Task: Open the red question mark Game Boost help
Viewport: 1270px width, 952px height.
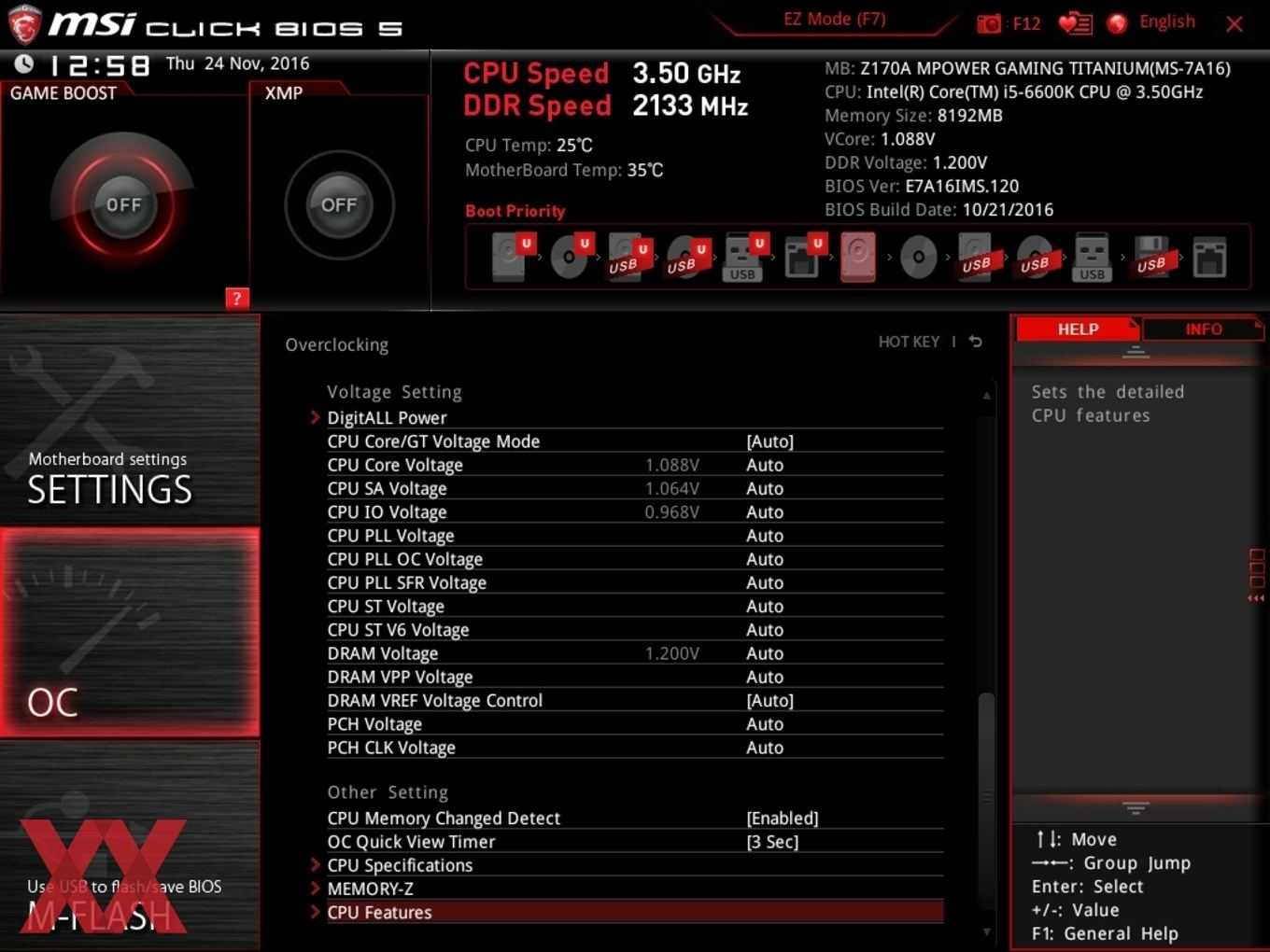Action: point(236,298)
